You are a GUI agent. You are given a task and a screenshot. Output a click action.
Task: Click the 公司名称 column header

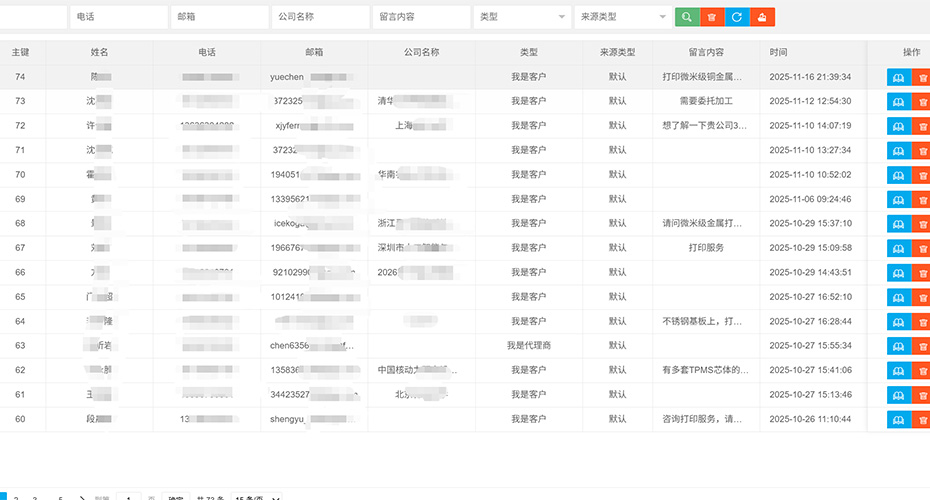tap(422, 52)
